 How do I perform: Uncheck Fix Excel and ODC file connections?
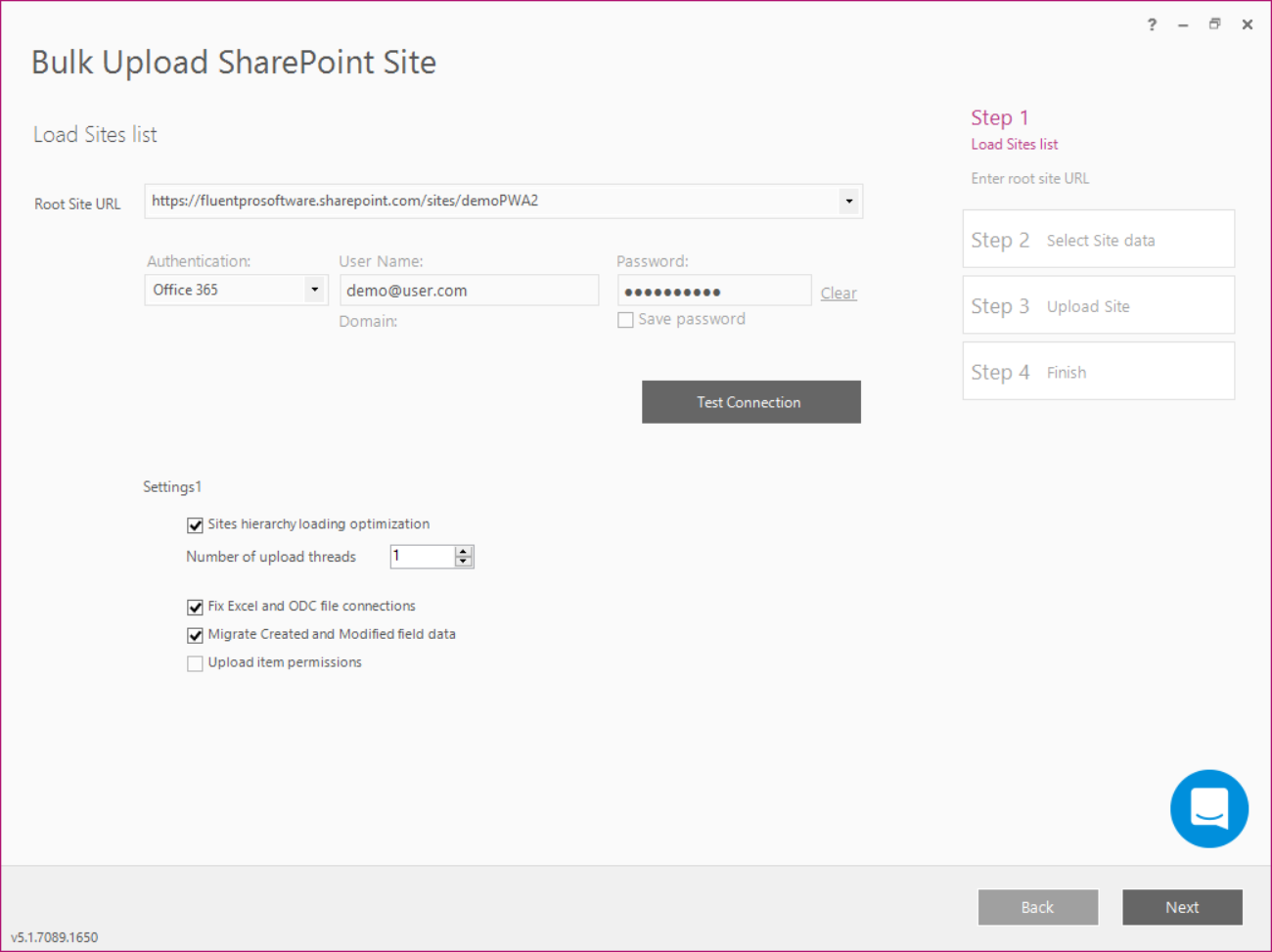pyautogui.click(x=195, y=608)
